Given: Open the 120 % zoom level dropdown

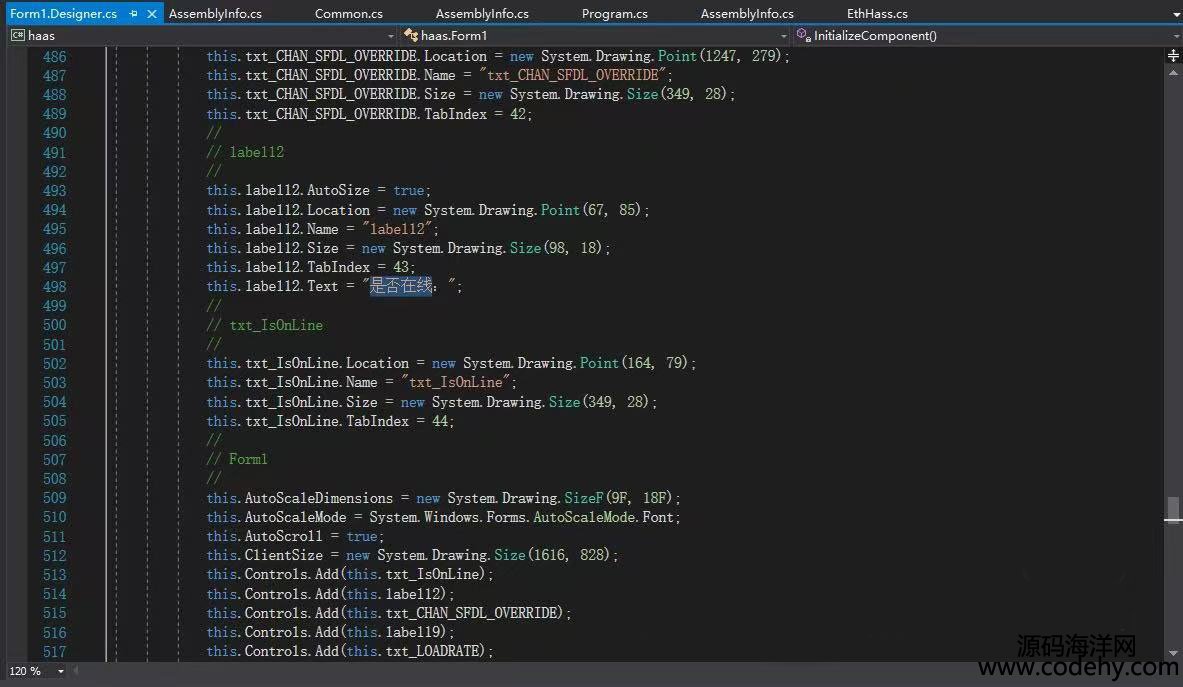Looking at the screenshot, I should coord(36,670).
